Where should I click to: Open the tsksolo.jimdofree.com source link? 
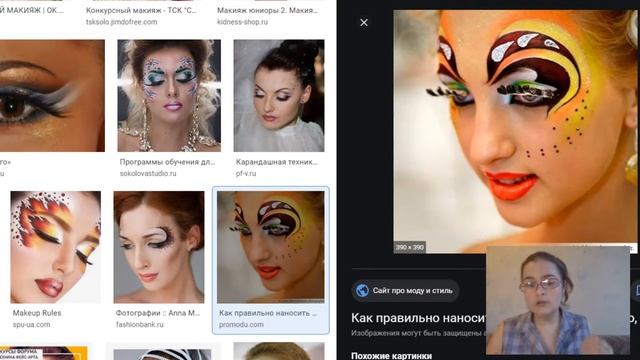point(121,22)
